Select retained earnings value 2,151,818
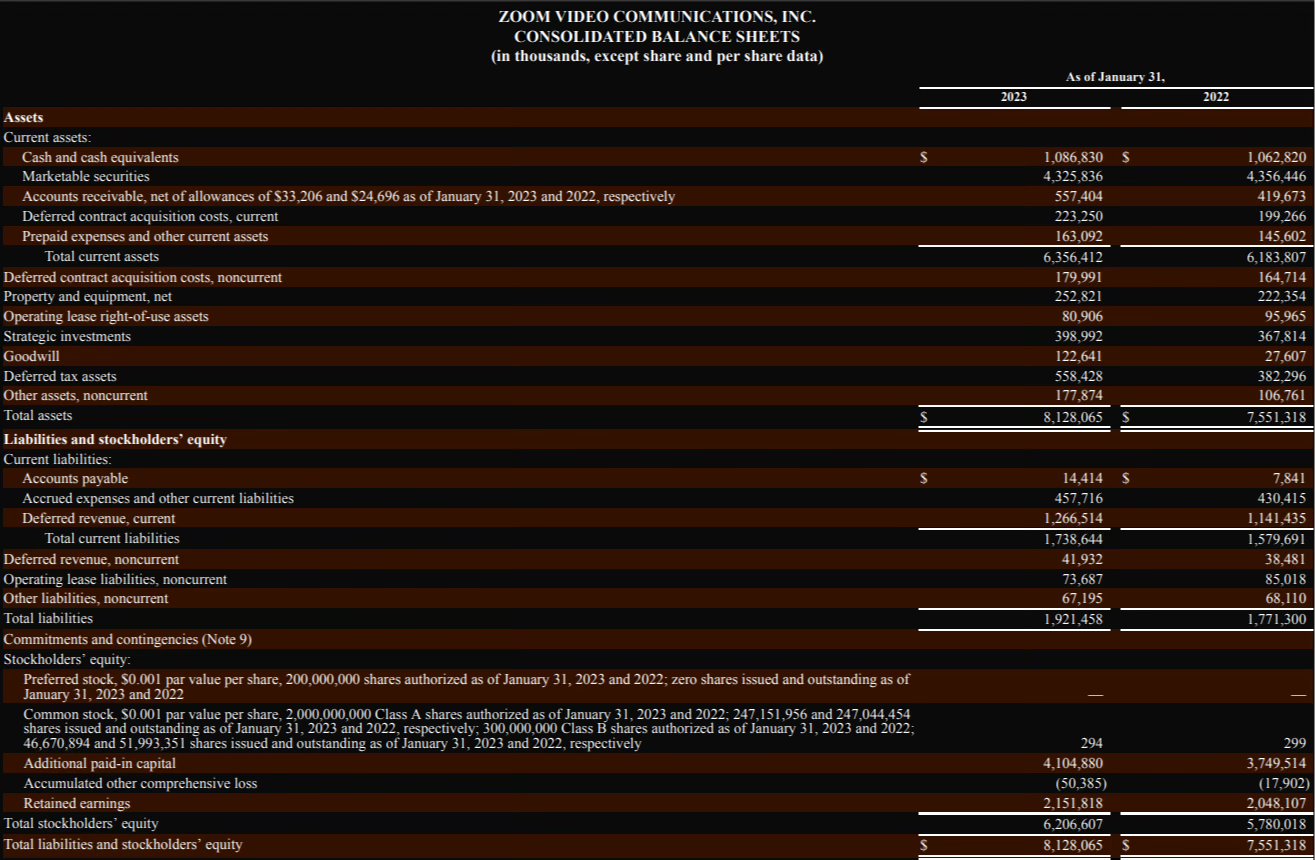The height and width of the screenshot is (860, 1315). tap(1073, 804)
